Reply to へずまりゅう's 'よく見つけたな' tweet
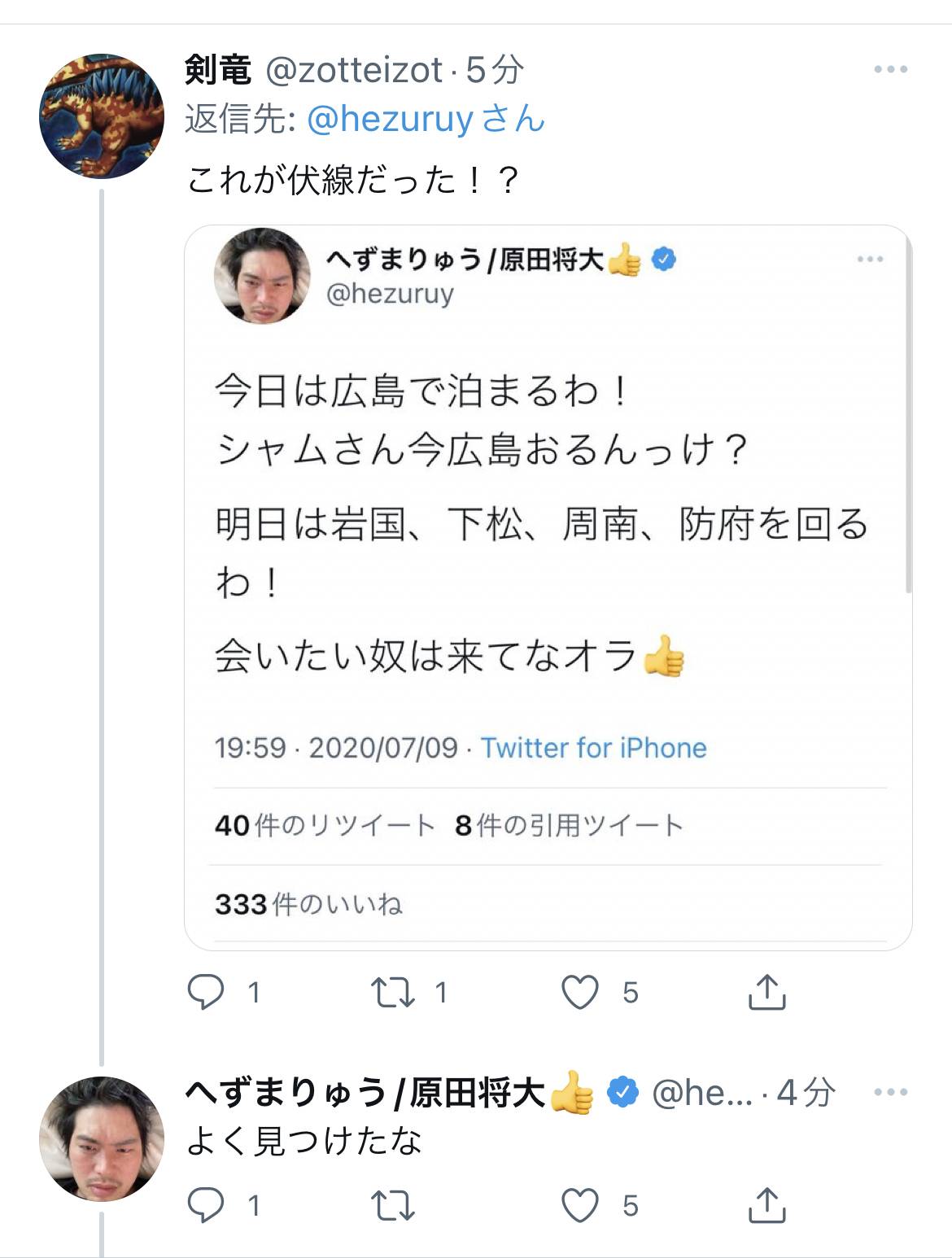952x1258 pixels. (207, 1205)
